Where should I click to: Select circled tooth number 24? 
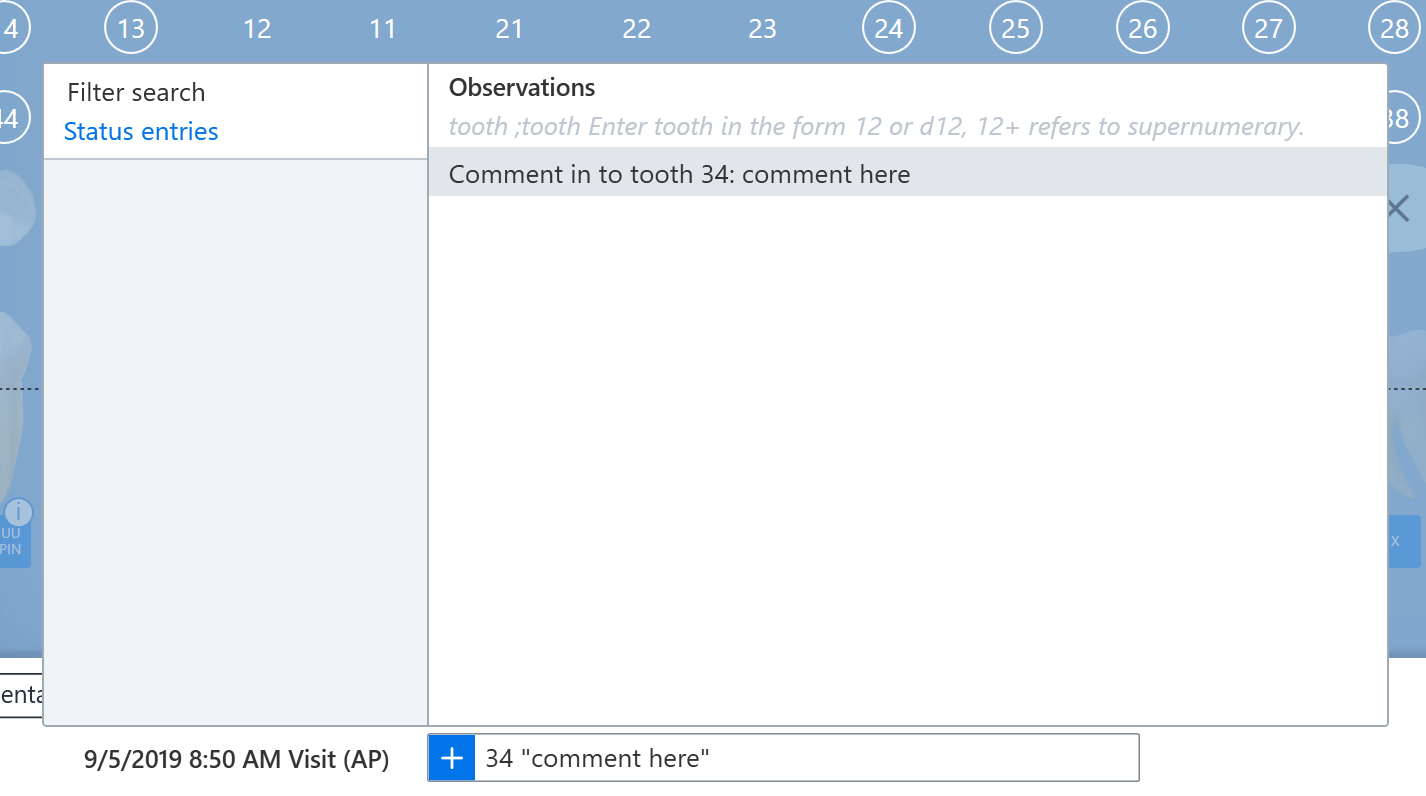coord(889,28)
